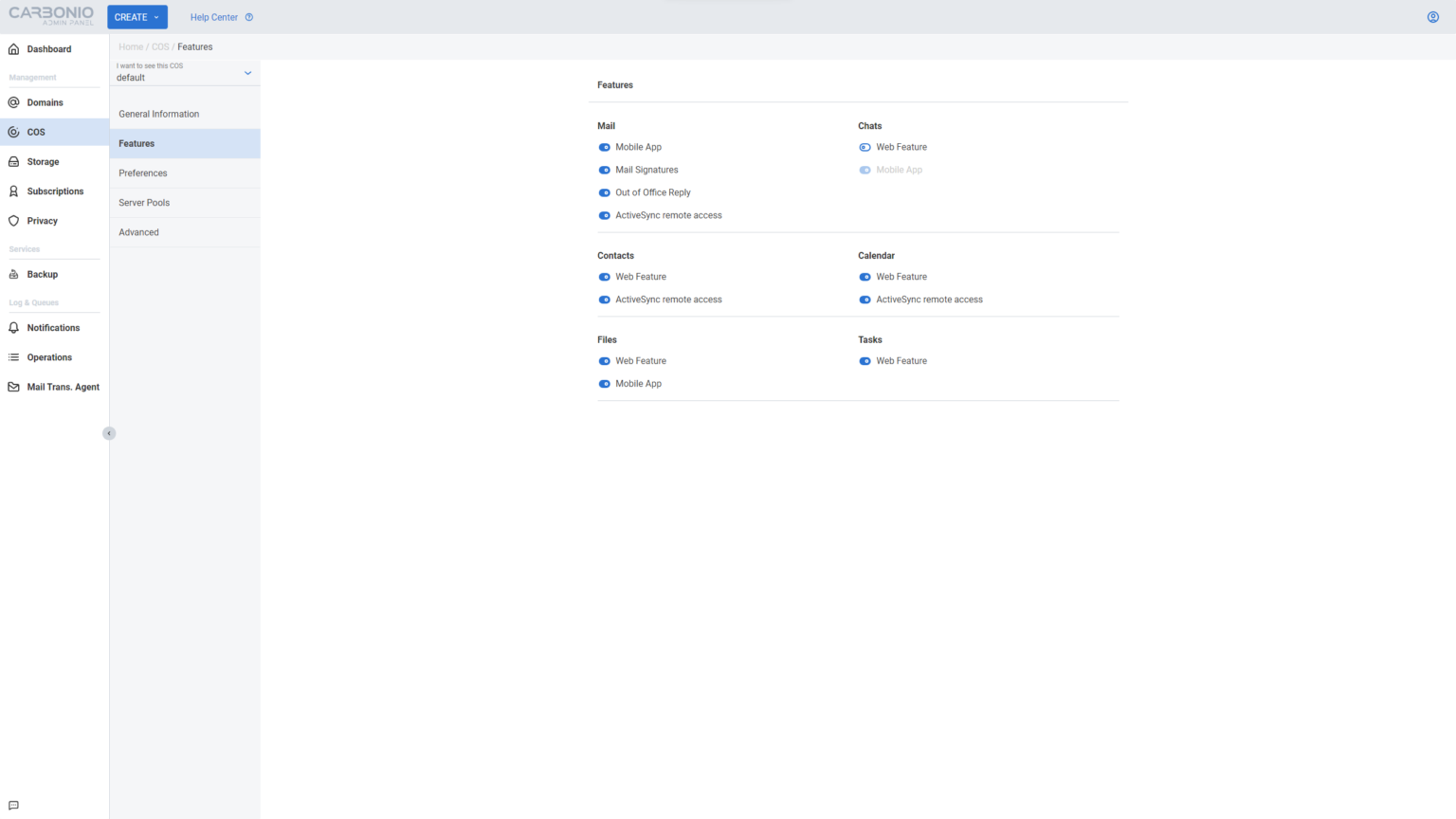Open Mail Trans. Agent via its icon

click(x=13, y=387)
